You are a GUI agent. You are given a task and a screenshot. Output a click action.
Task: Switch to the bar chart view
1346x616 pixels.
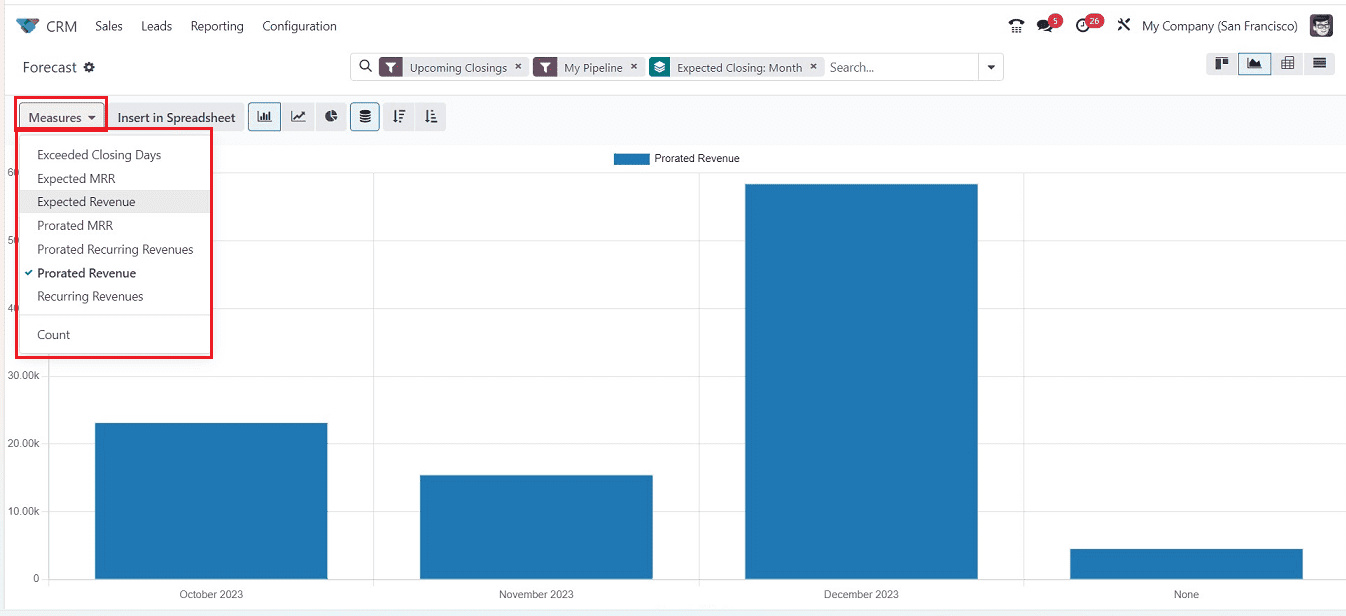point(264,117)
